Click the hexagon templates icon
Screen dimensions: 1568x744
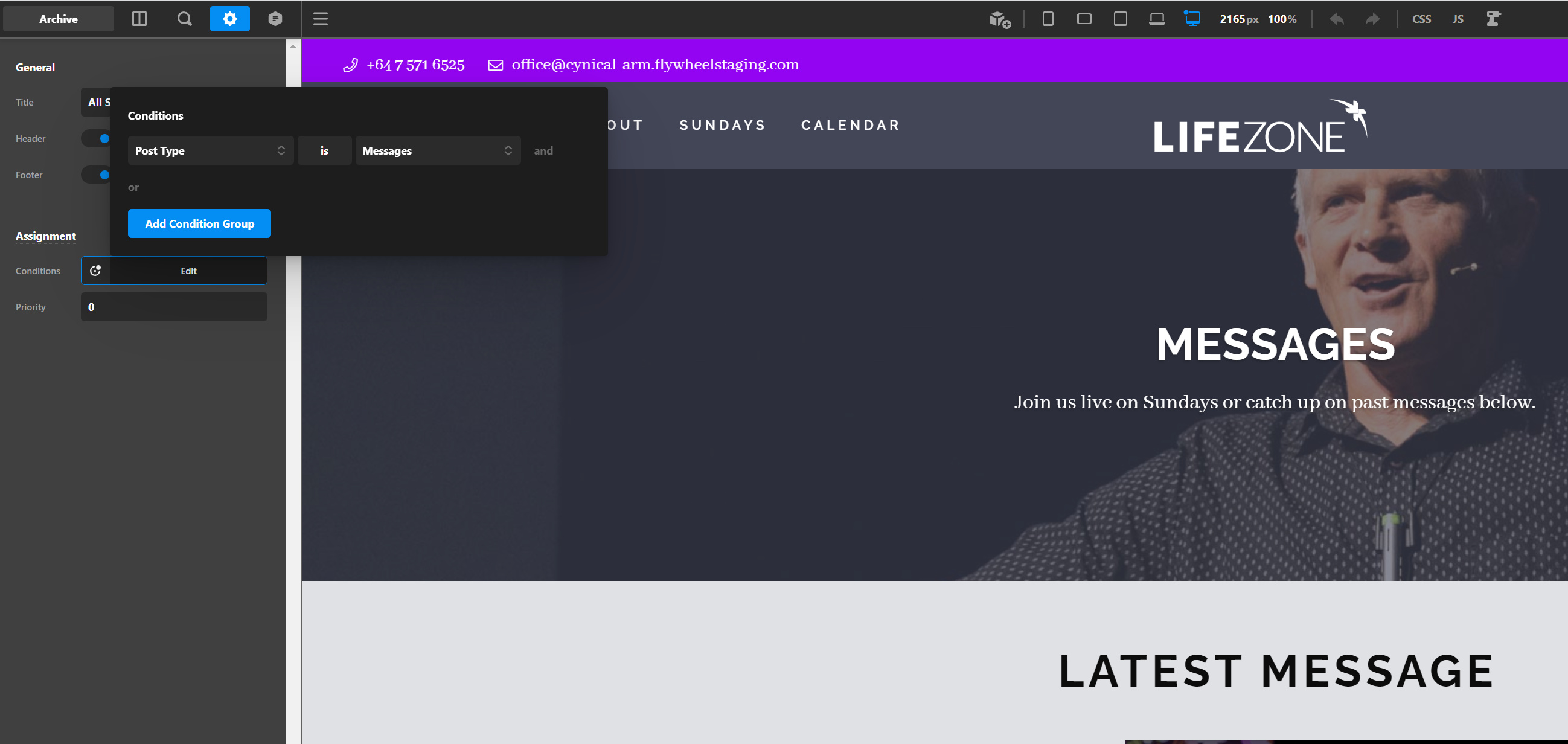coord(275,19)
